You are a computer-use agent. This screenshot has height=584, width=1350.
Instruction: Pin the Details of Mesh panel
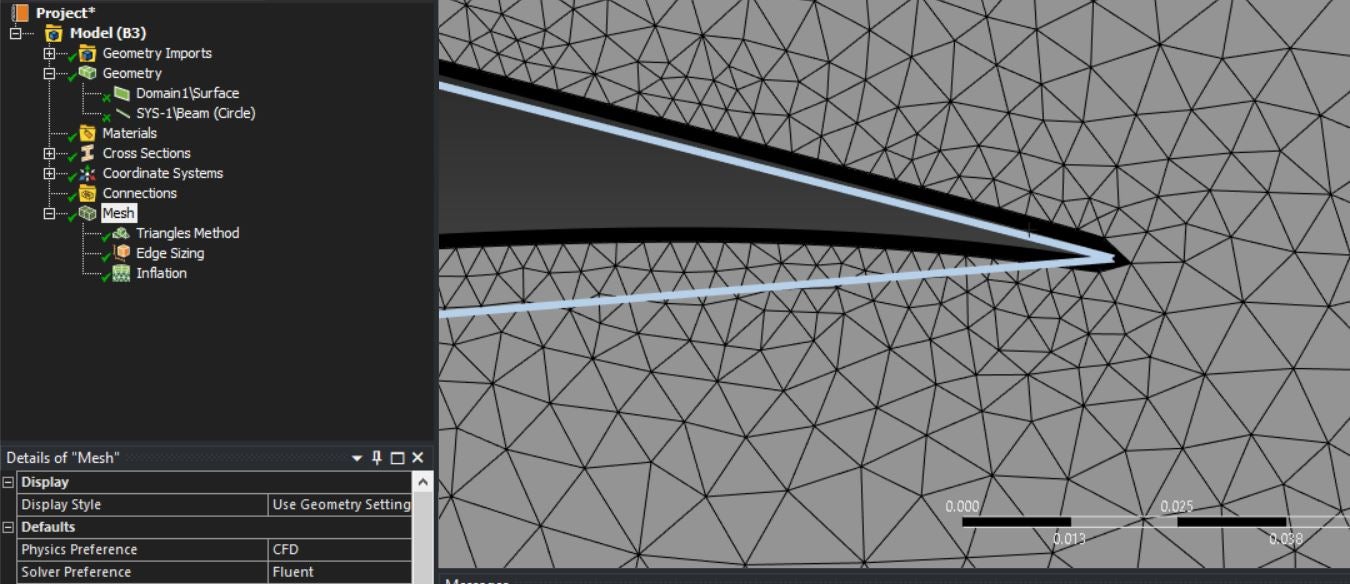tap(377, 458)
